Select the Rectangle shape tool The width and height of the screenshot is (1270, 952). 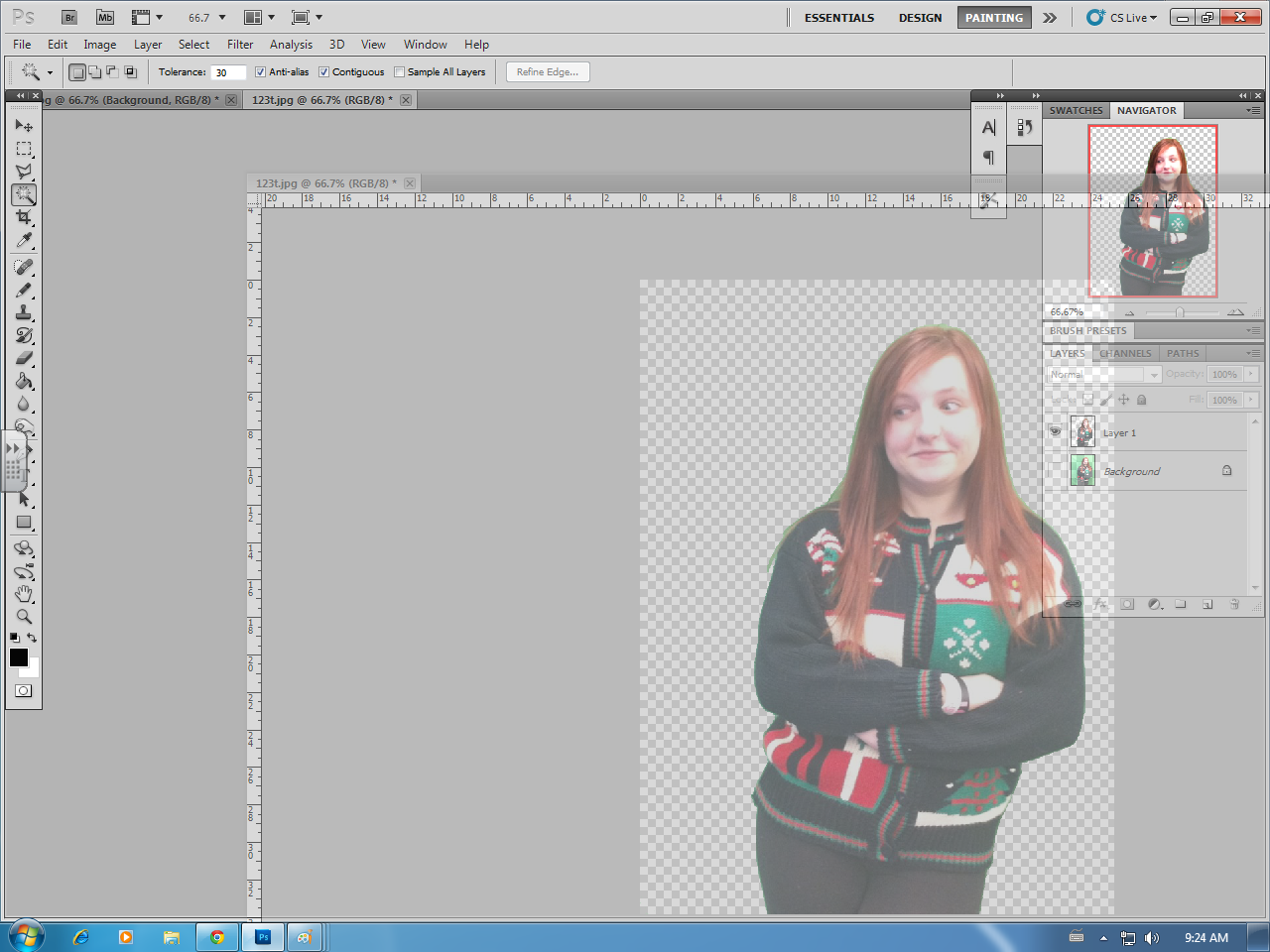[24, 523]
